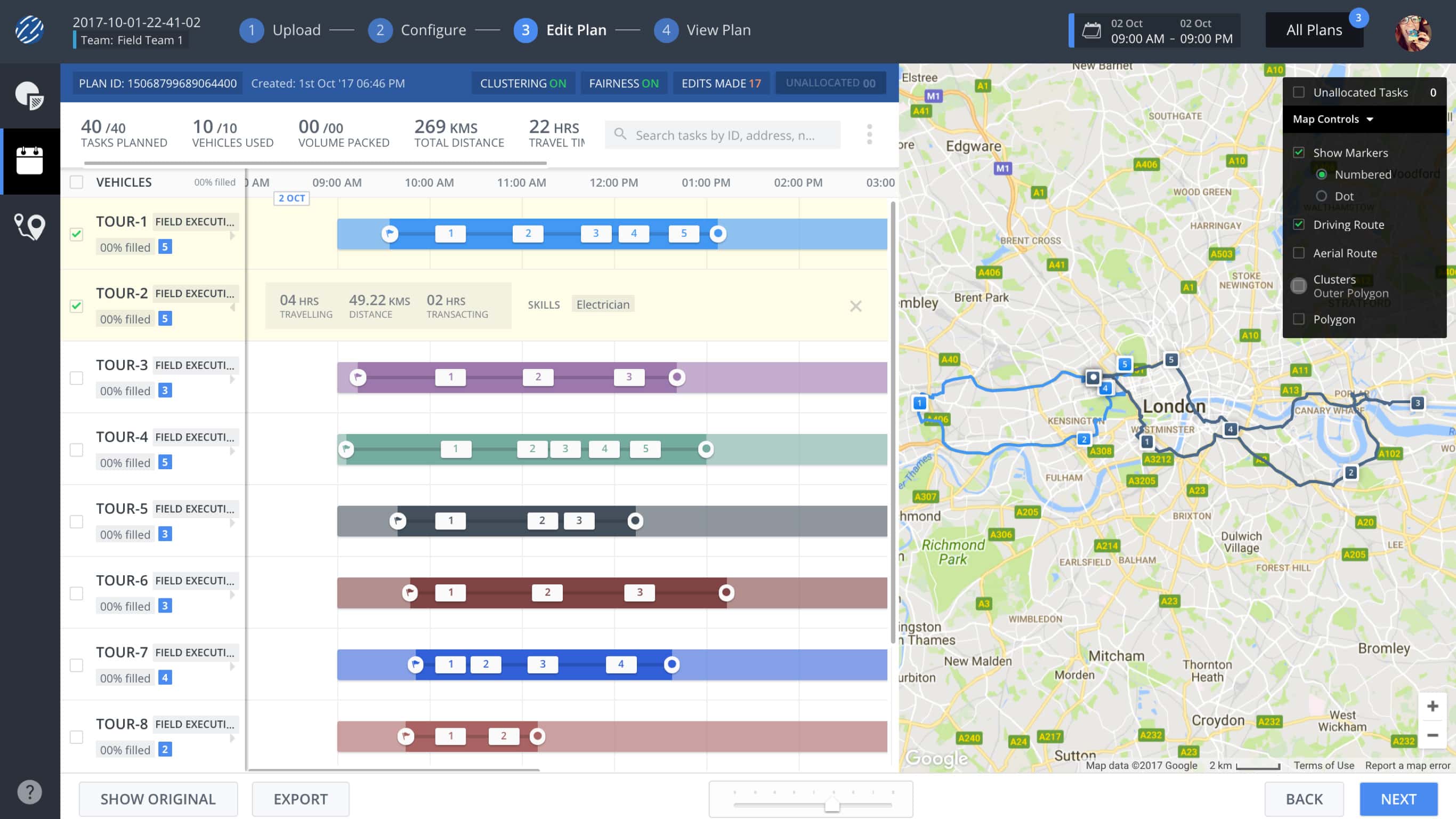Click the search magnifier icon in the tasks search bar

click(620, 134)
